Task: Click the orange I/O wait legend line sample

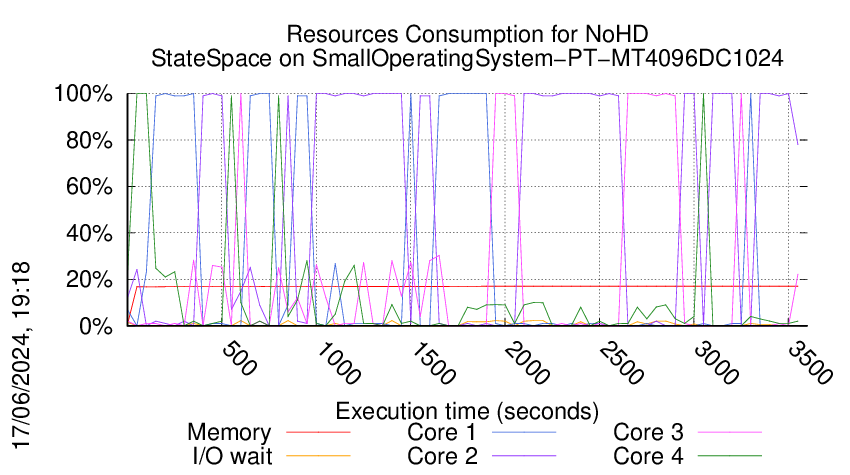Action: coord(318,456)
